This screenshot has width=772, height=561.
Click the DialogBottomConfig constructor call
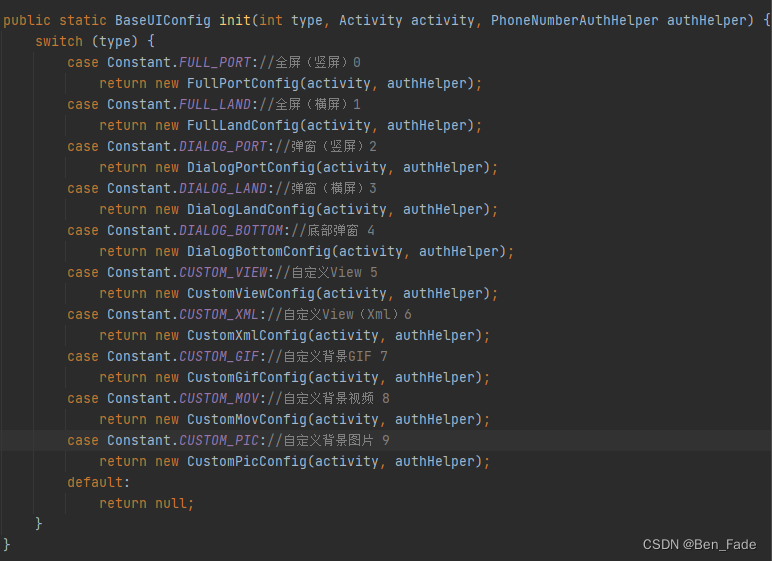[258, 251]
